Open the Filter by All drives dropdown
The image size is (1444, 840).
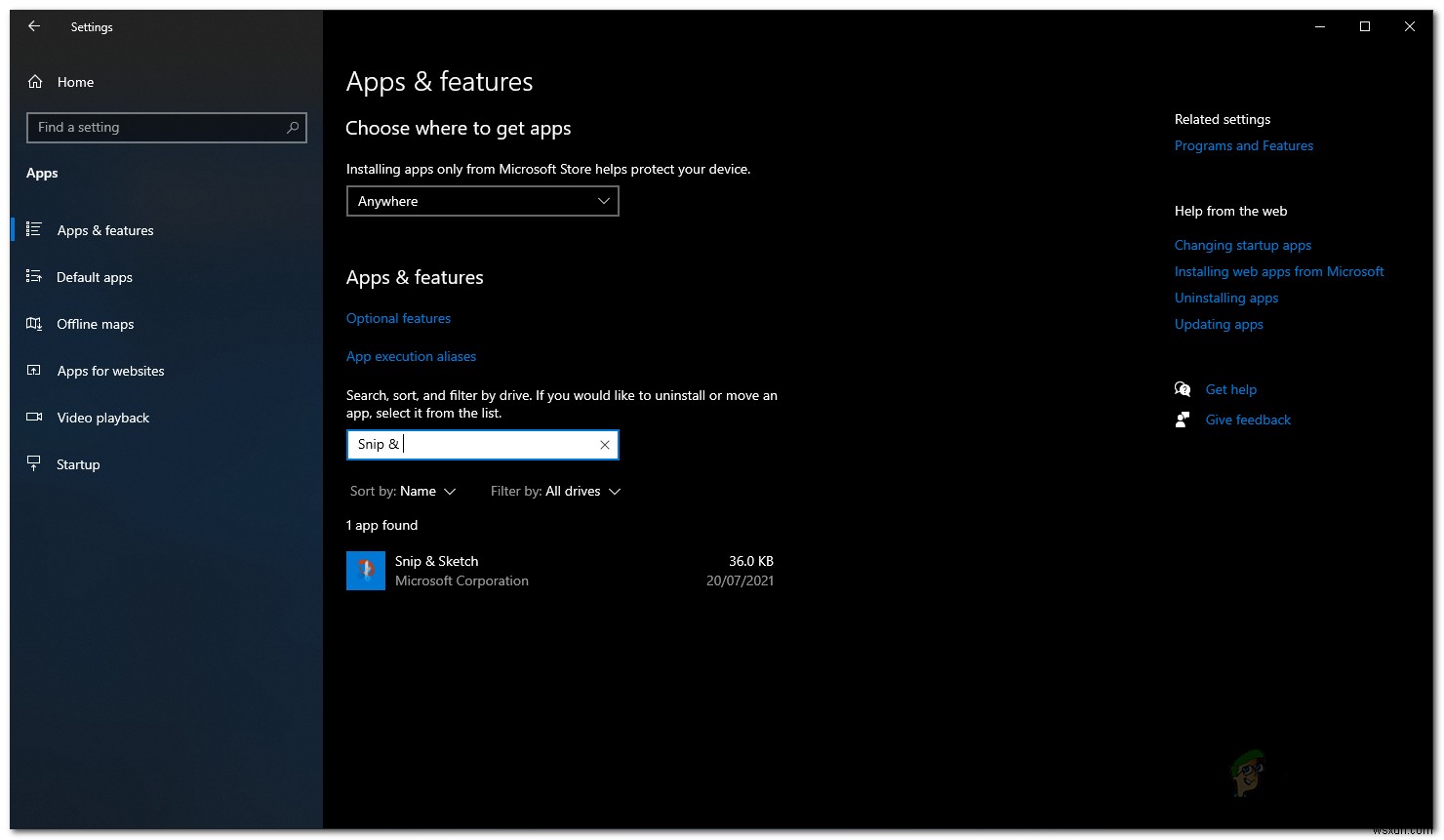[x=555, y=491]
